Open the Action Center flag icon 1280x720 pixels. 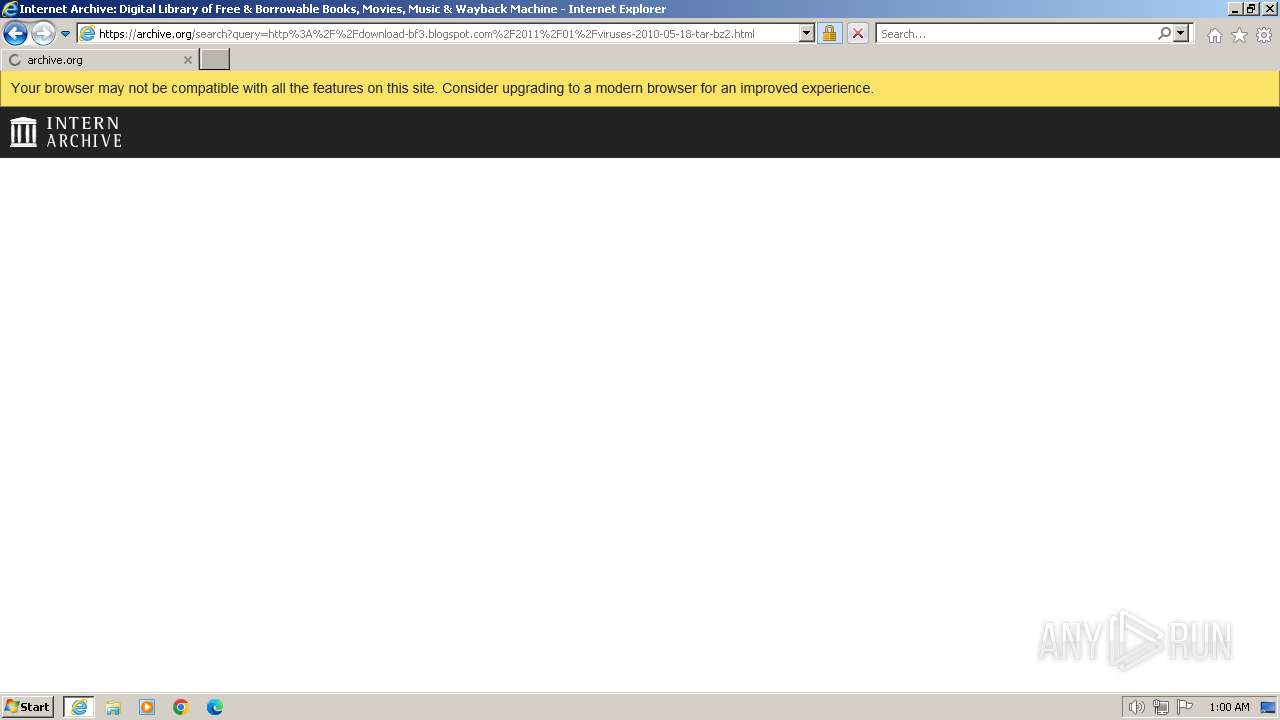[x=1185, y=707]
